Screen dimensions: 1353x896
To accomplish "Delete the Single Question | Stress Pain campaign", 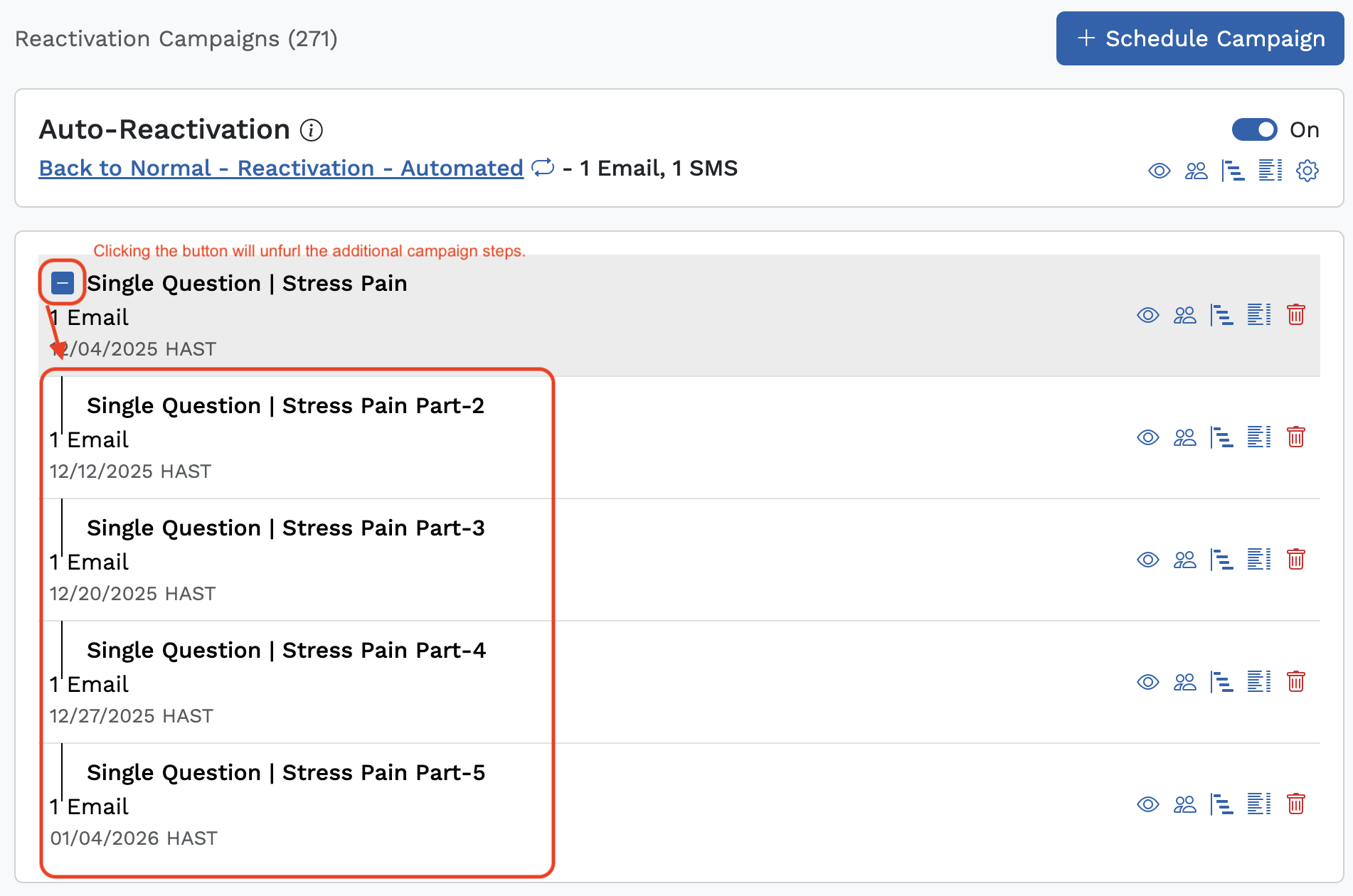I will coord(1296,315).
